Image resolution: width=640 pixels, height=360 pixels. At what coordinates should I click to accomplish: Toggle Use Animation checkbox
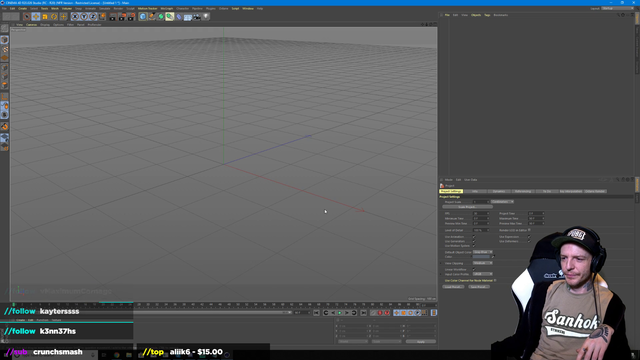tap(474, 237)
